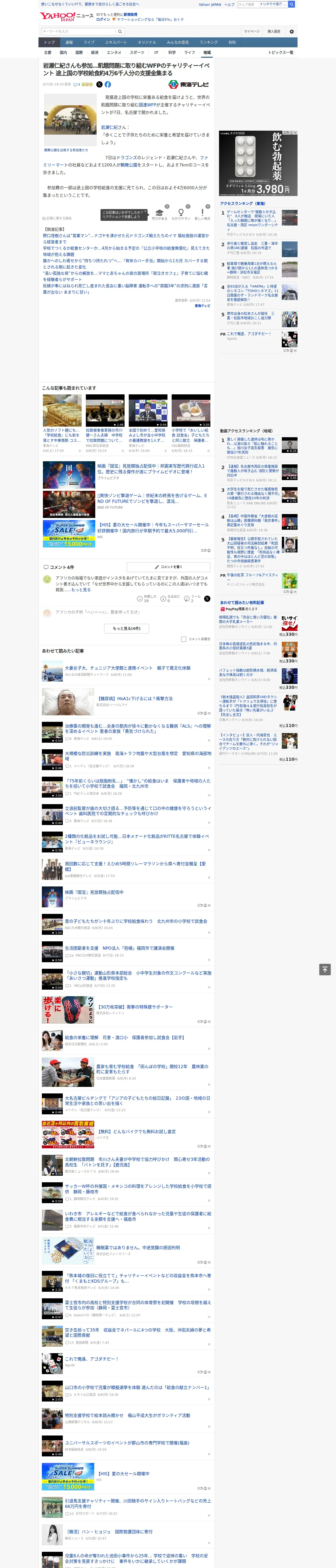This screenshot has width=336, height=1568.
Task: Open the article's main marathon photo
Action: pos(70,119)
